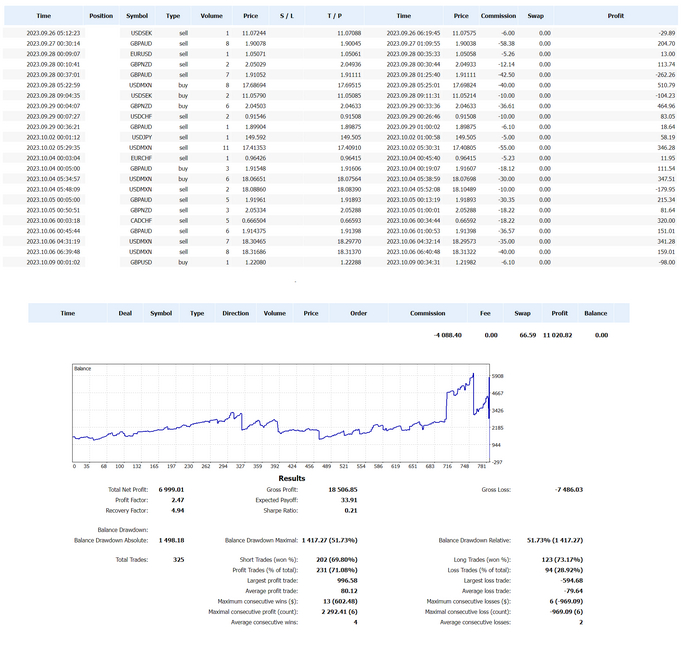This screenshot has width=700, height=648.
Task: Select the -297 y-axis label
Action: click(x=497, y=462)
